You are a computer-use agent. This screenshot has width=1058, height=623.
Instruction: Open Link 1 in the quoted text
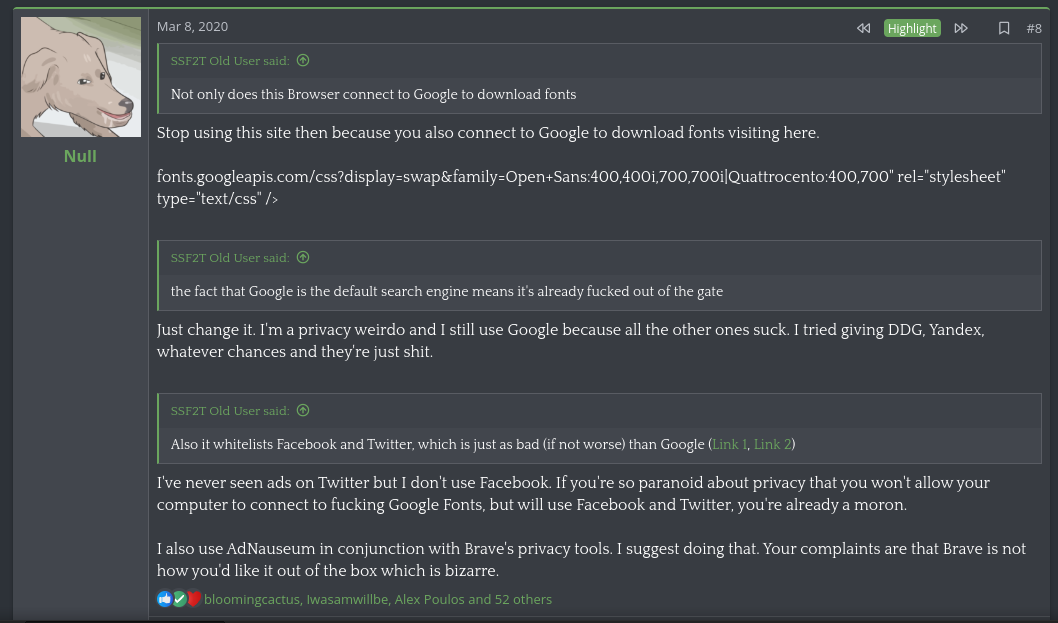pyautogui.click(x=729, y=444)
